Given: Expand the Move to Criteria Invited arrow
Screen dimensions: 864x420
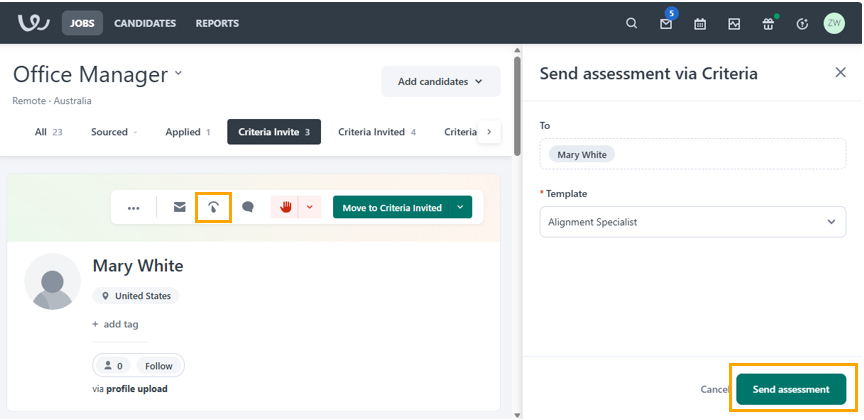Looking at the screenshot, I should pyautogui.click(x=459, y=208).
